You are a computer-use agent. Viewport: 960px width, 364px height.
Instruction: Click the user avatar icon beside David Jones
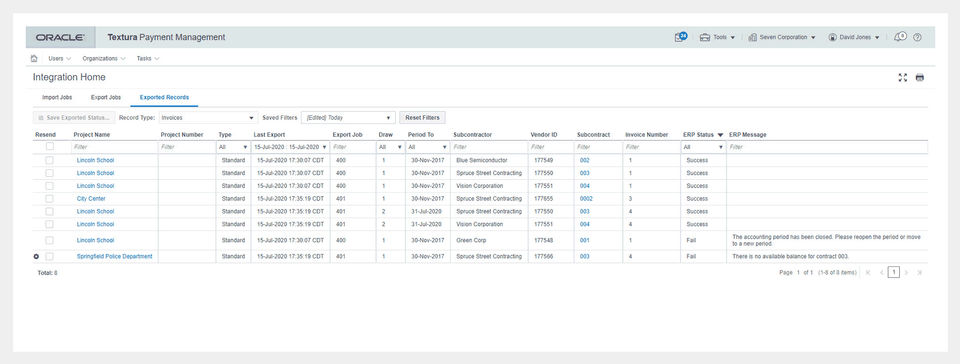pos(833,37)
